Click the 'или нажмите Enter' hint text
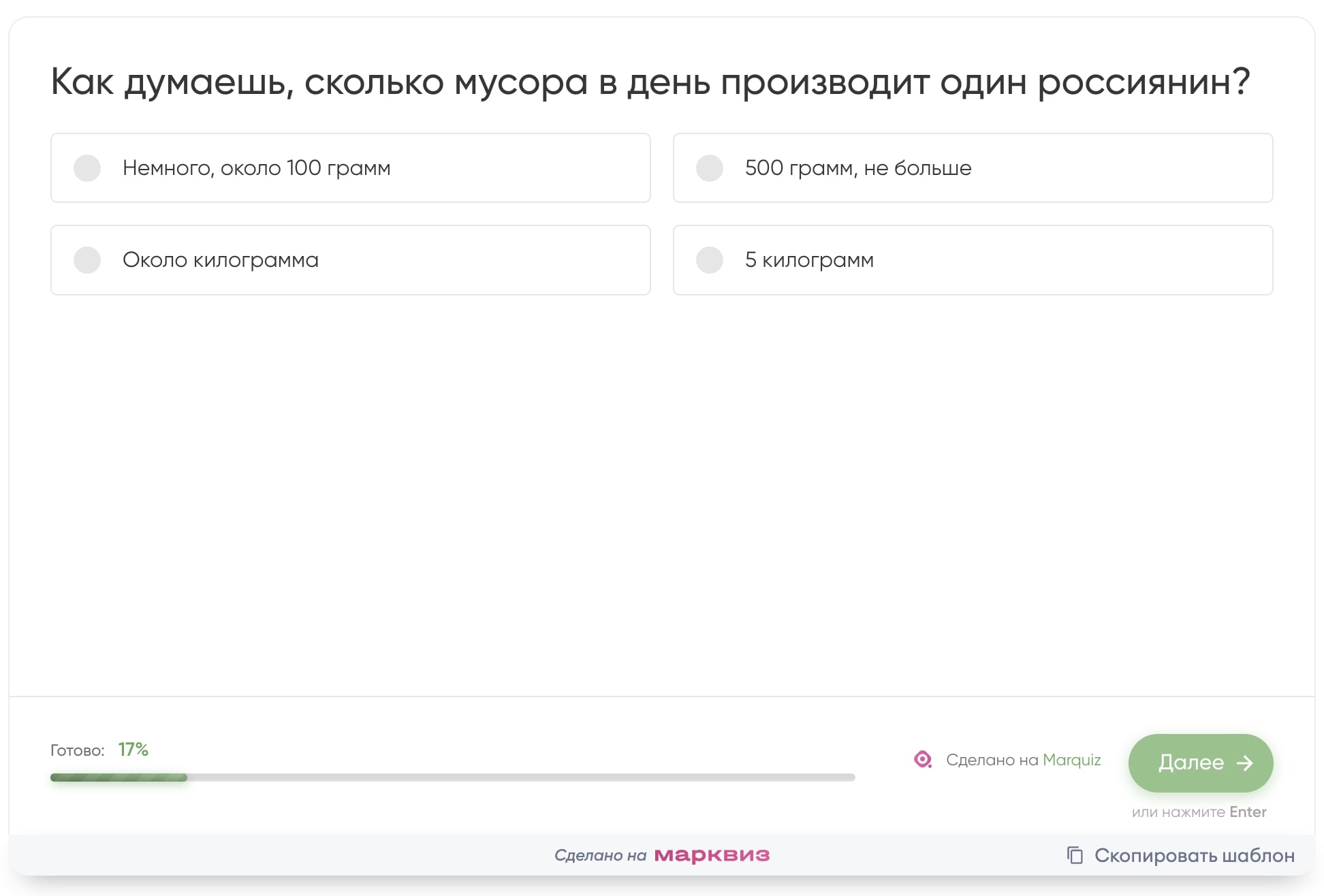This screenshot has width=1324, height=896. (x=1199, y=812)
